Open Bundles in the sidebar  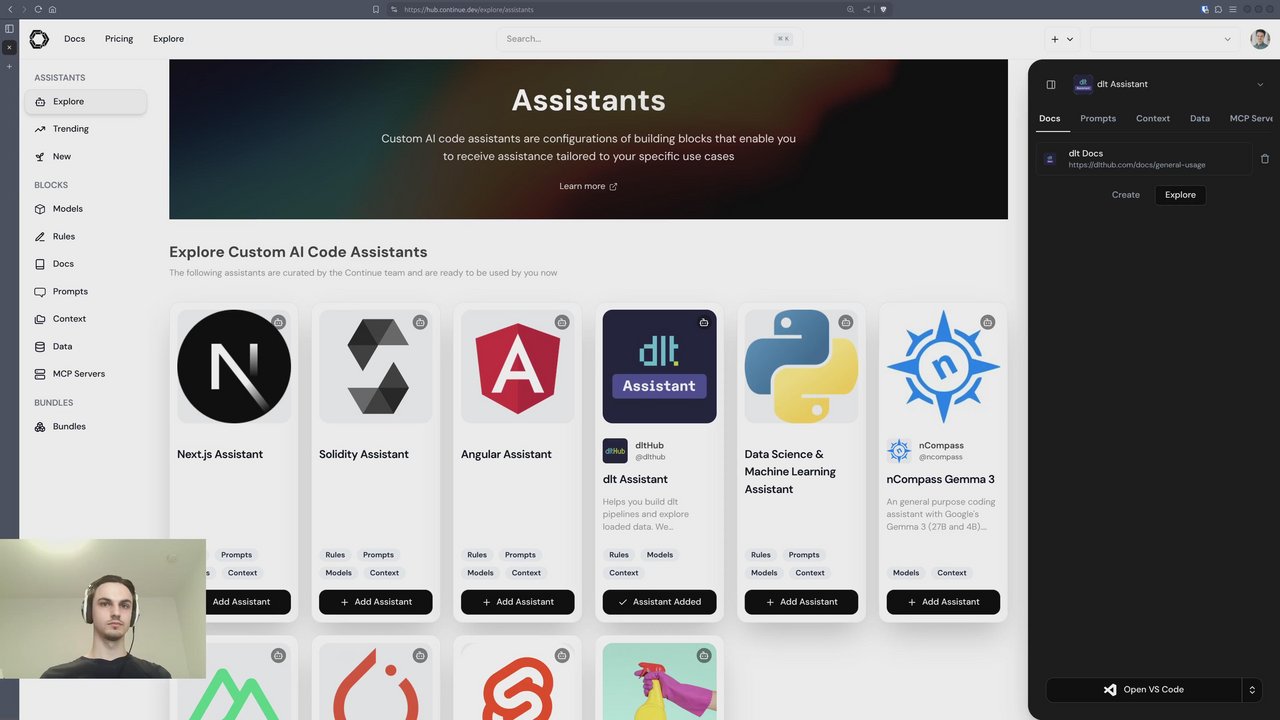[86, 427]
